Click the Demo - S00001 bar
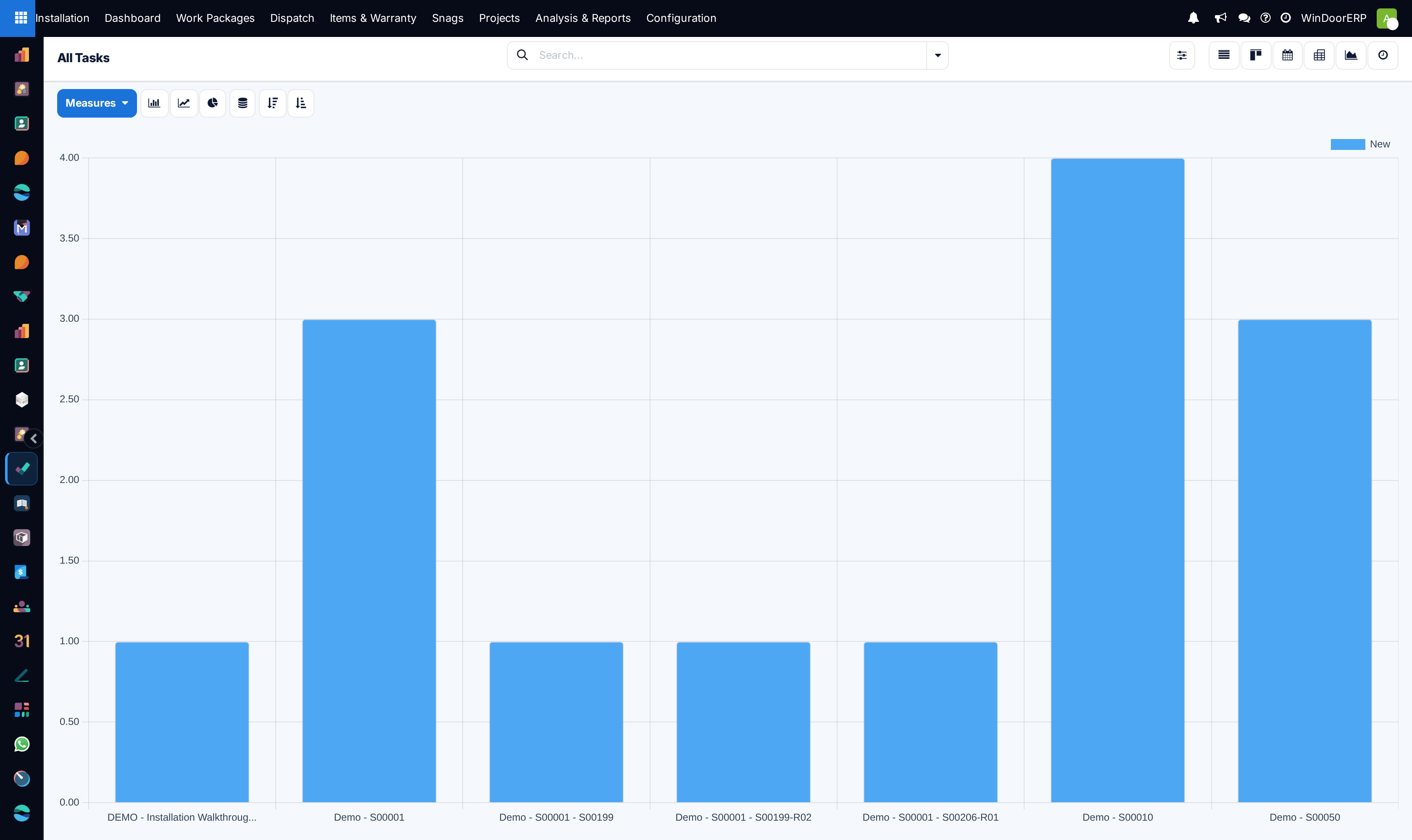 point(369,561)
